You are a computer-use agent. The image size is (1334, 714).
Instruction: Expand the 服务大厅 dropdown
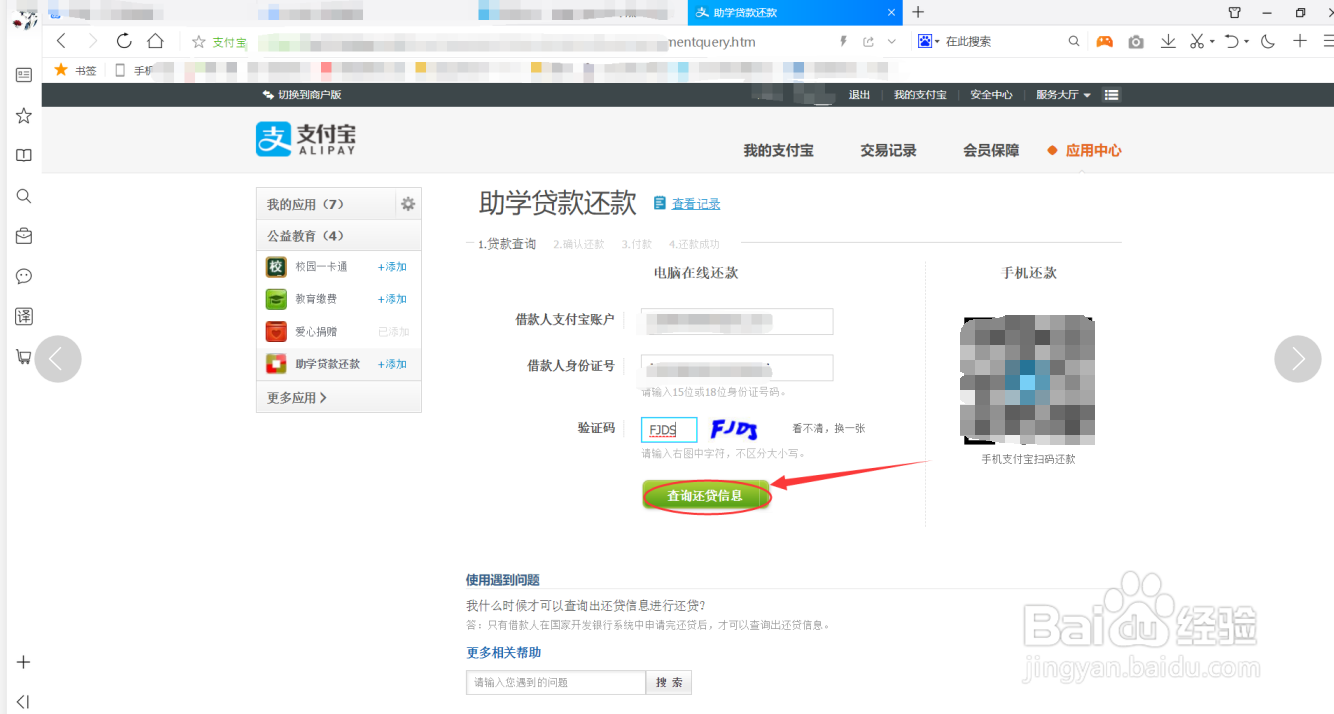(x=1063, y=95)
